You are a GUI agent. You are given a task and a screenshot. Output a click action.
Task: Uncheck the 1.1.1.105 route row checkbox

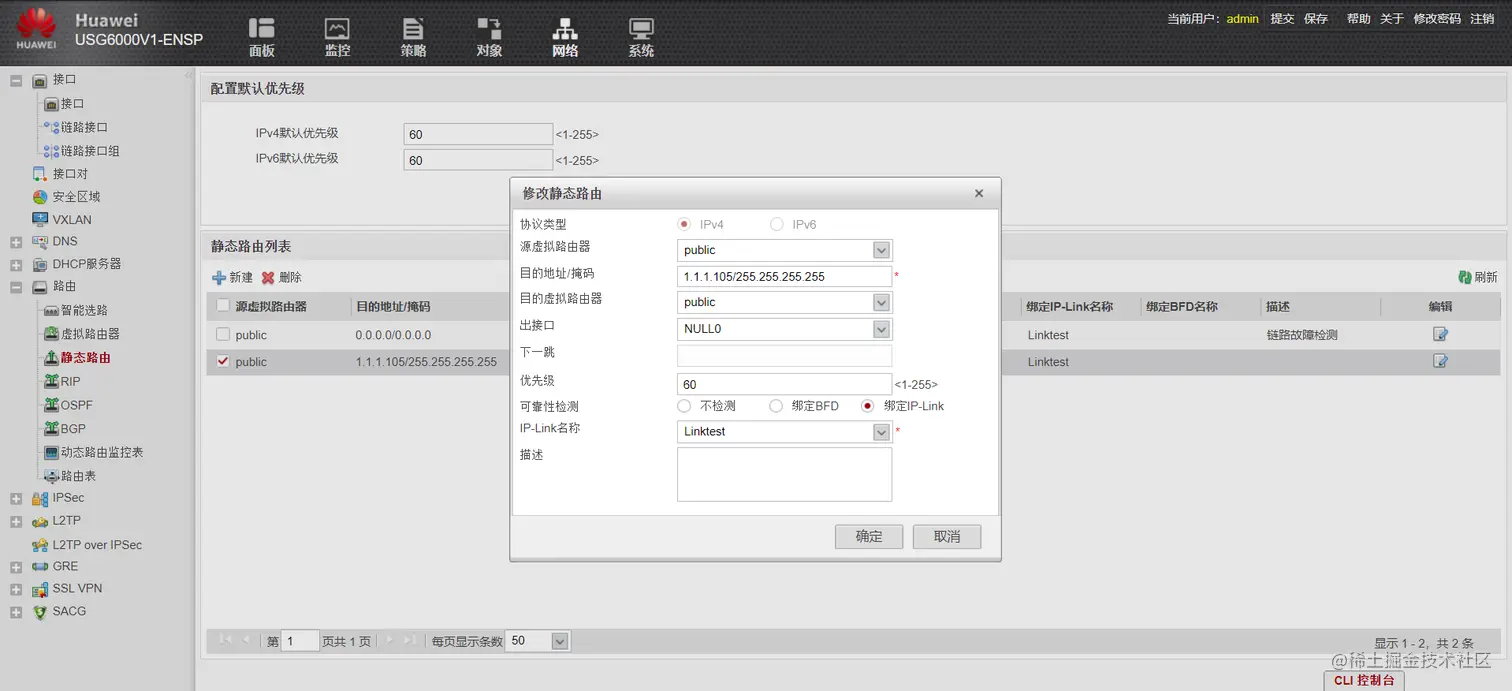click(223, 361)
